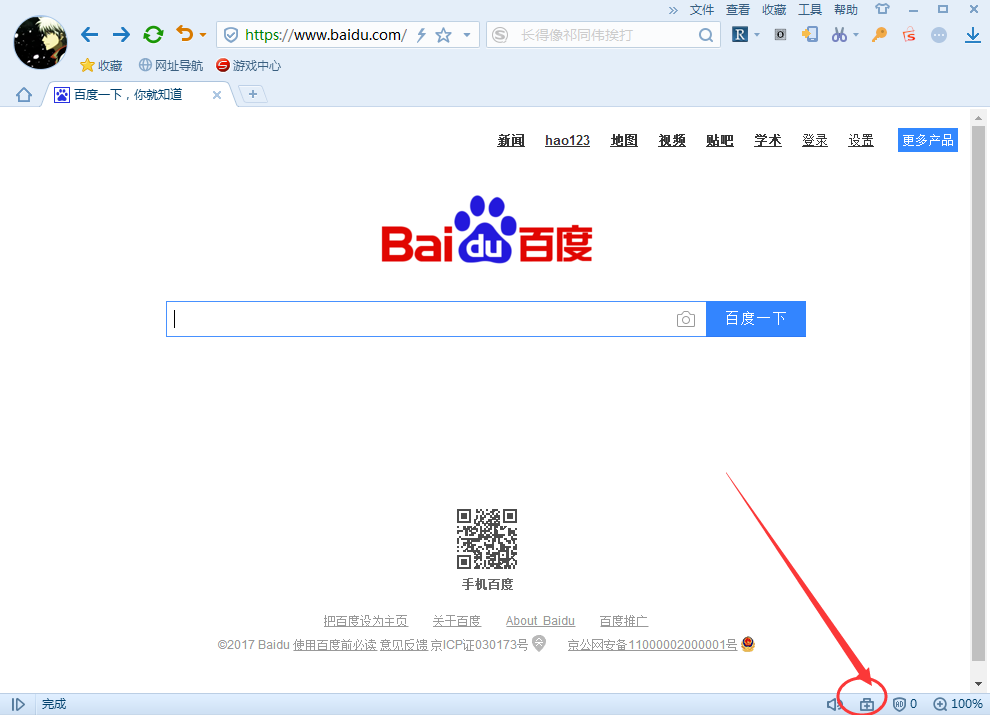Click the send-to-phone icon
Screen dimensions: 990x715
[x=810, y=34]
